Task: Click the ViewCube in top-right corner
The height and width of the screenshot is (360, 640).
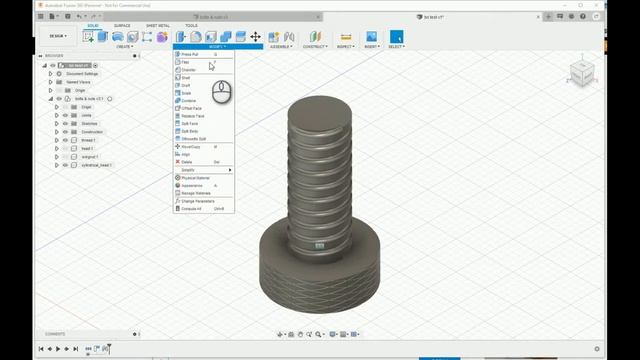Action: [582, 74]
